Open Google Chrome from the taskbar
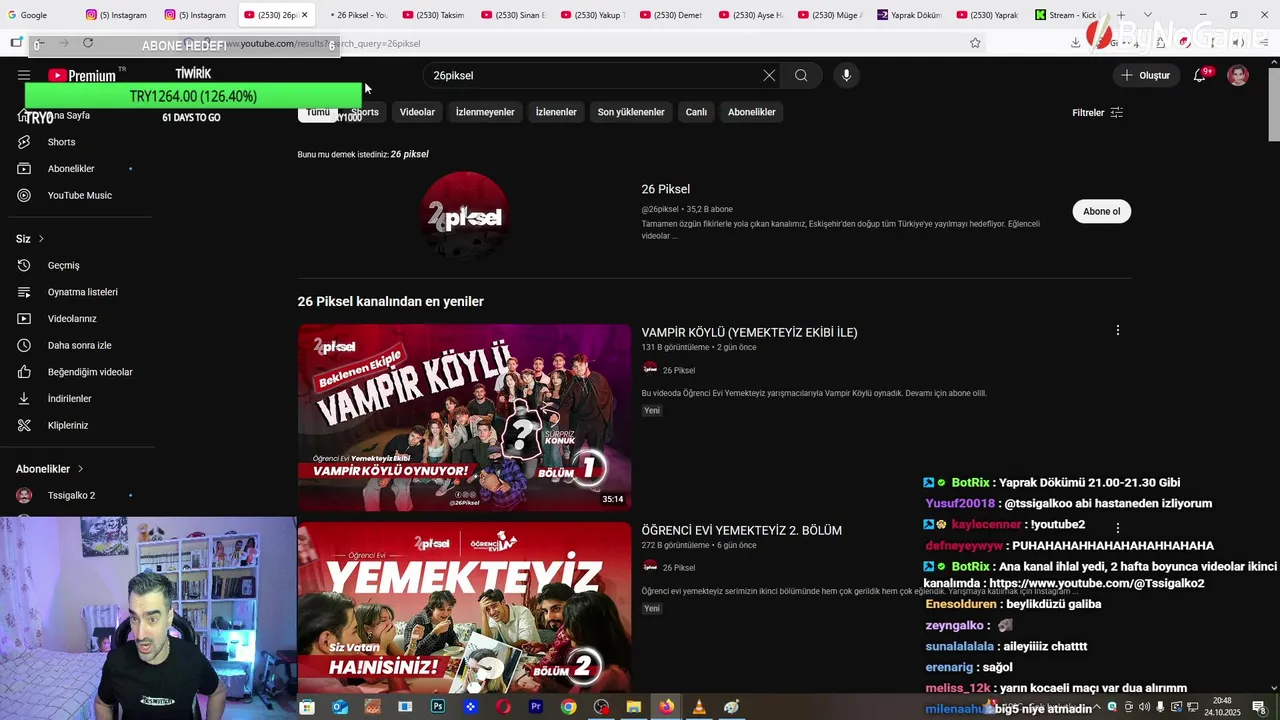Image resolution: width=1280 pixels, height=720 pixels. (568, 707)
